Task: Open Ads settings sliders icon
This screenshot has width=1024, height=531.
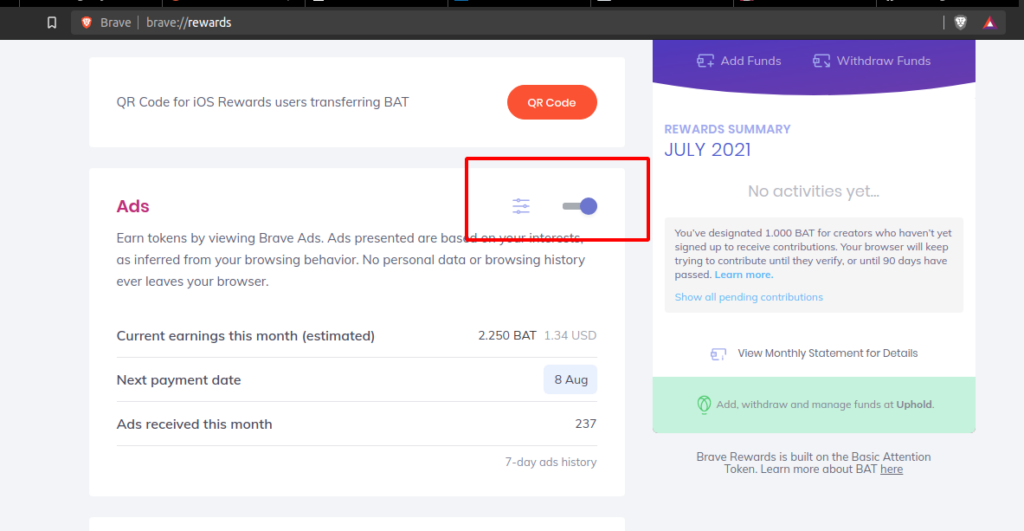Action: [521, 206]
